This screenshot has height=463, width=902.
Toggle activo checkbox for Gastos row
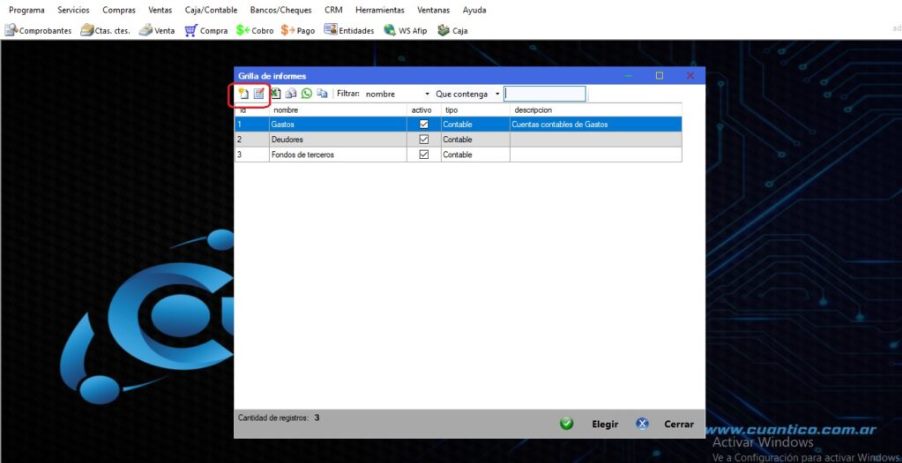424,124
